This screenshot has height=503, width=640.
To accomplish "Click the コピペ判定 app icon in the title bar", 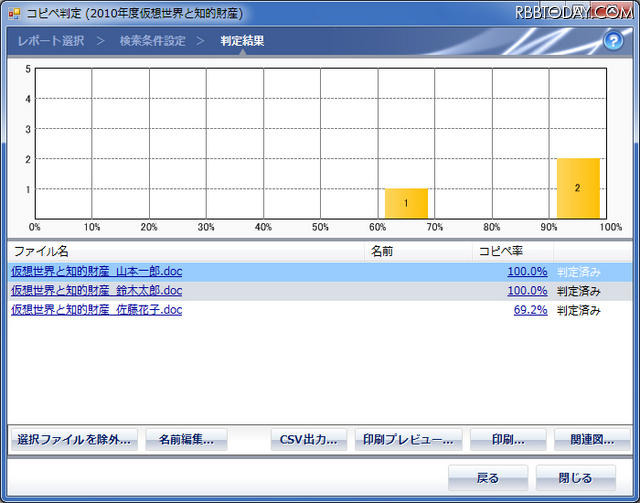I will (x=14, y=14).
